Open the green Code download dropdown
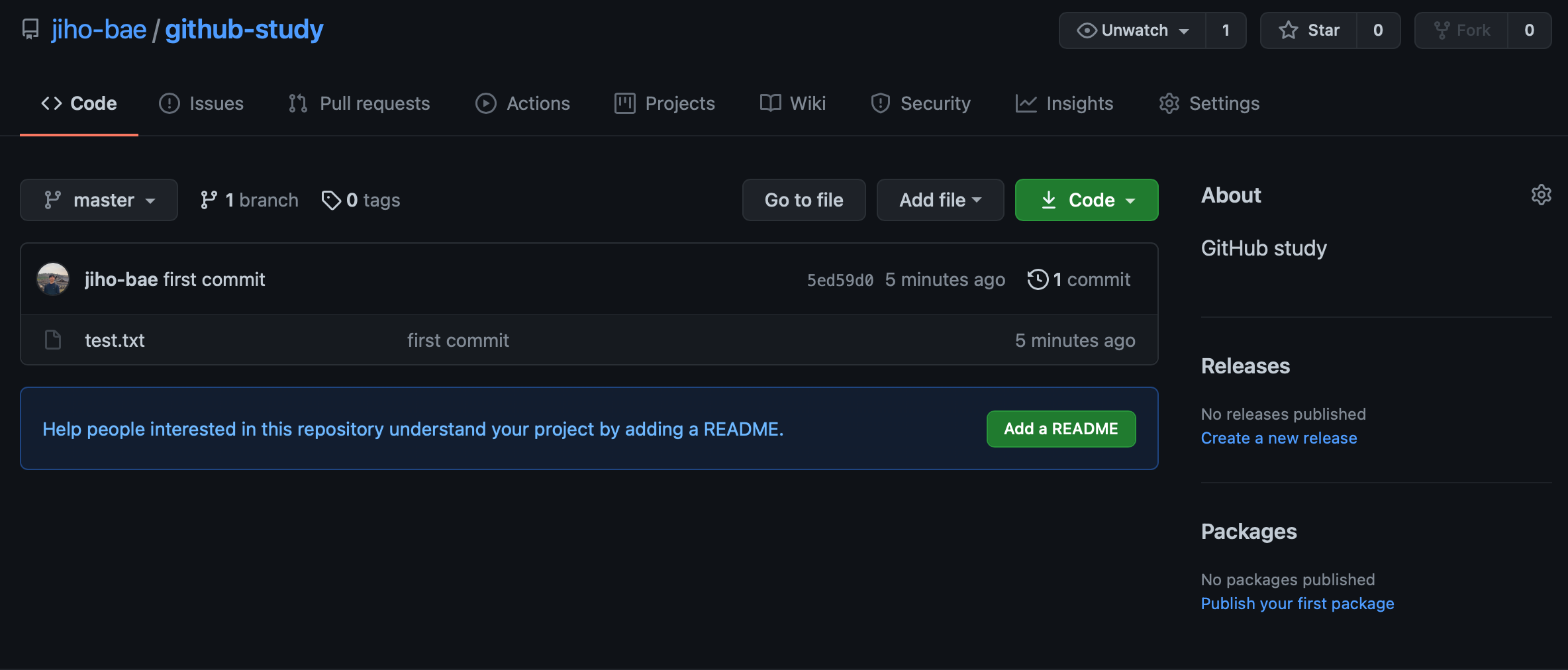1568x670 pixels. (x=1087, y=200)
